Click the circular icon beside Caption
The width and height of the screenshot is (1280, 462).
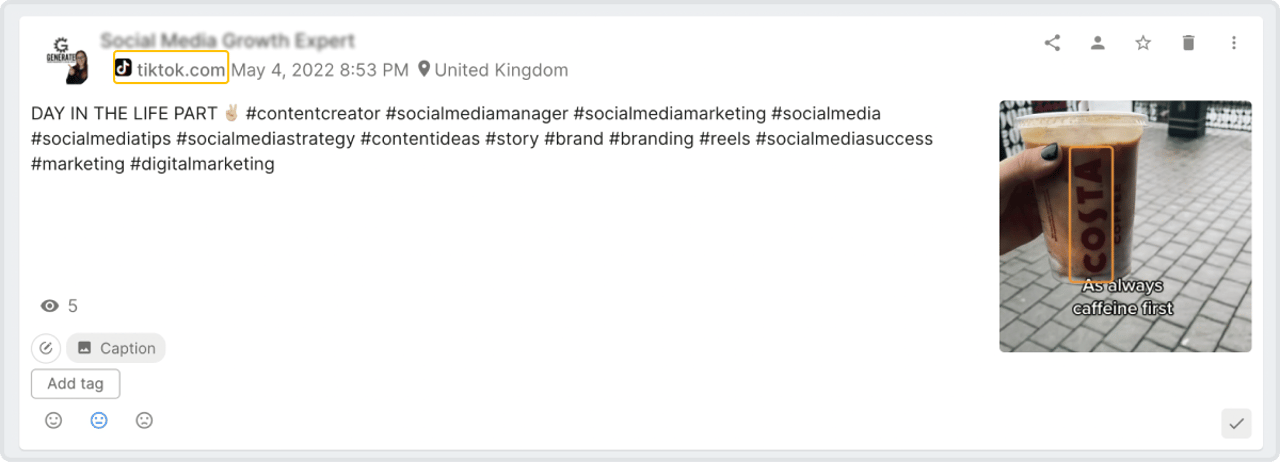point(46,348)
